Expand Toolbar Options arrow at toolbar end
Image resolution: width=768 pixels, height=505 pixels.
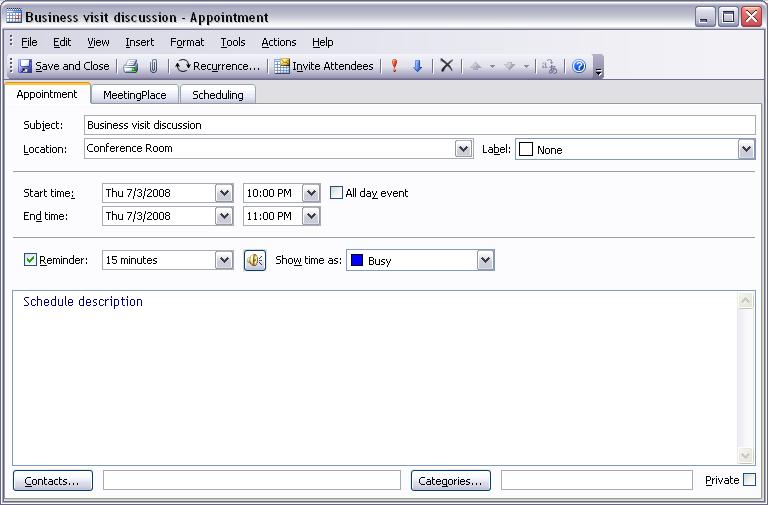tap(598, 67)
